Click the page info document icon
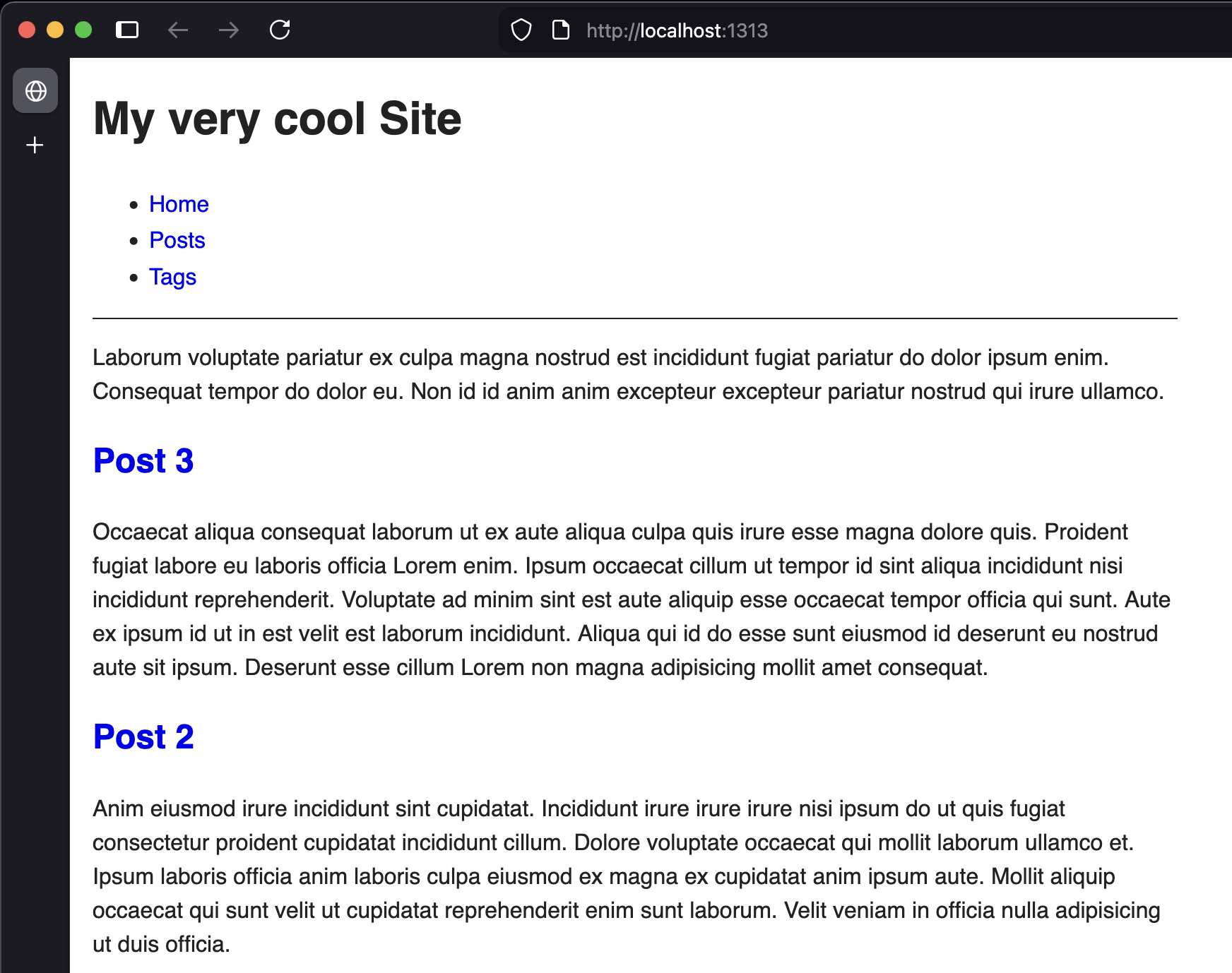Screen dimensions: 1232x973 [561, 30]
